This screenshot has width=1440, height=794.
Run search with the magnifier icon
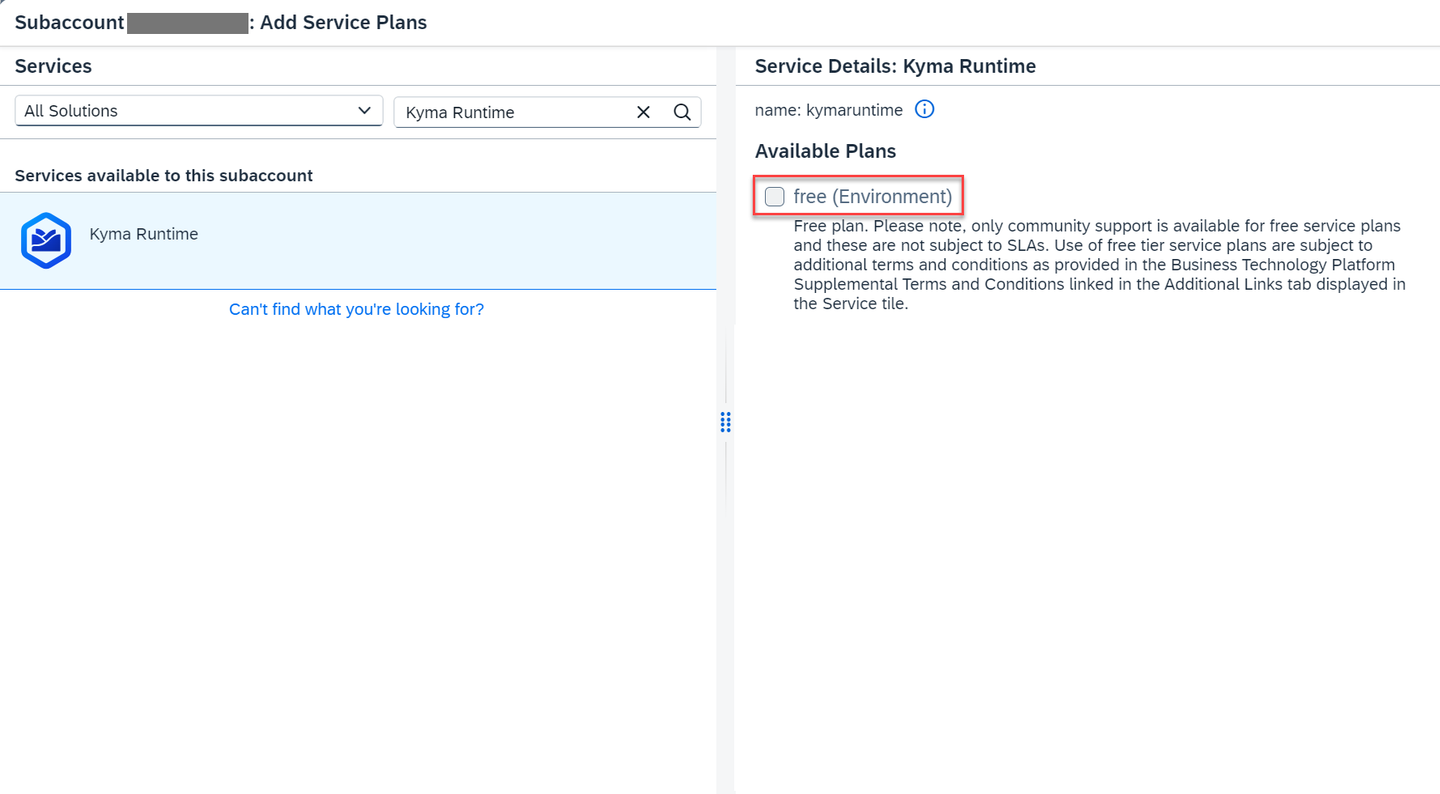[x=682, y=112]
